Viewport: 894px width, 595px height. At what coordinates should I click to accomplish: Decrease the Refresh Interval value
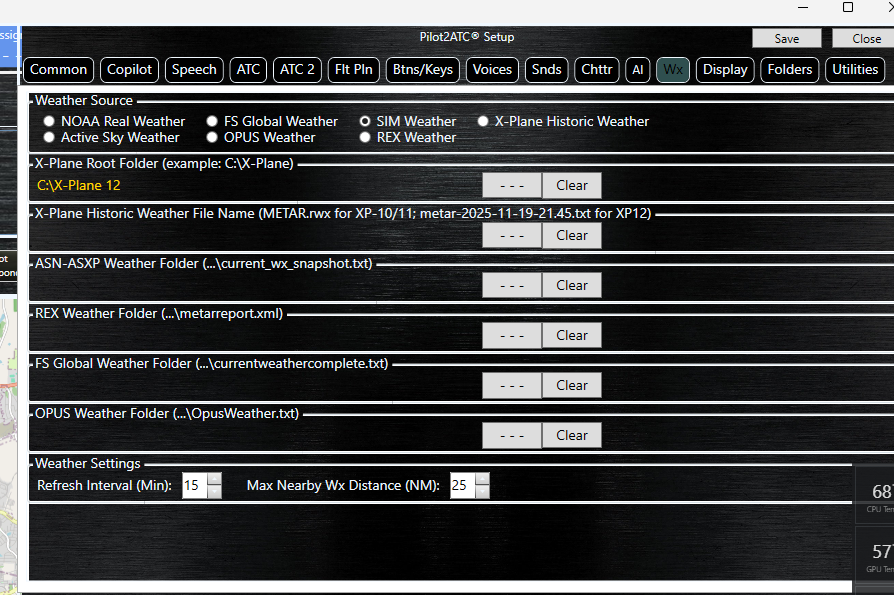214,492
